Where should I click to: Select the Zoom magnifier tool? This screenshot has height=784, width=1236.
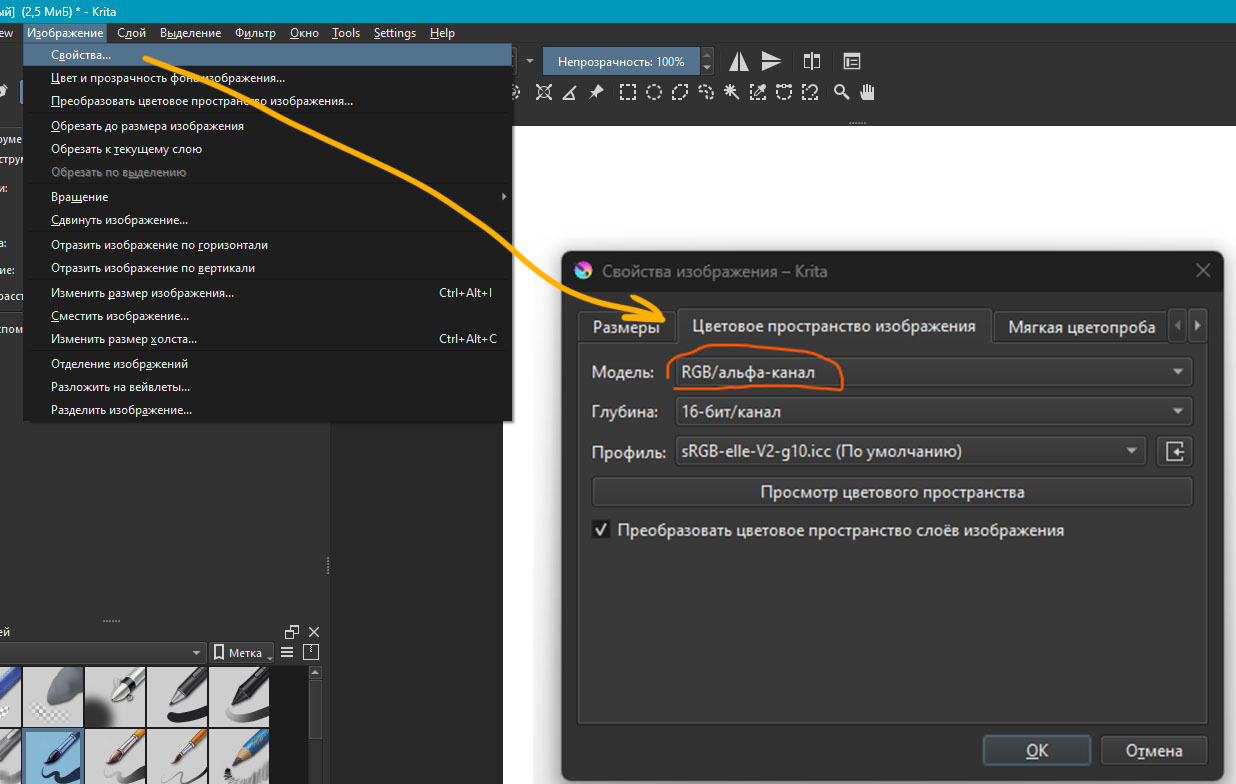tap(842, 92)
